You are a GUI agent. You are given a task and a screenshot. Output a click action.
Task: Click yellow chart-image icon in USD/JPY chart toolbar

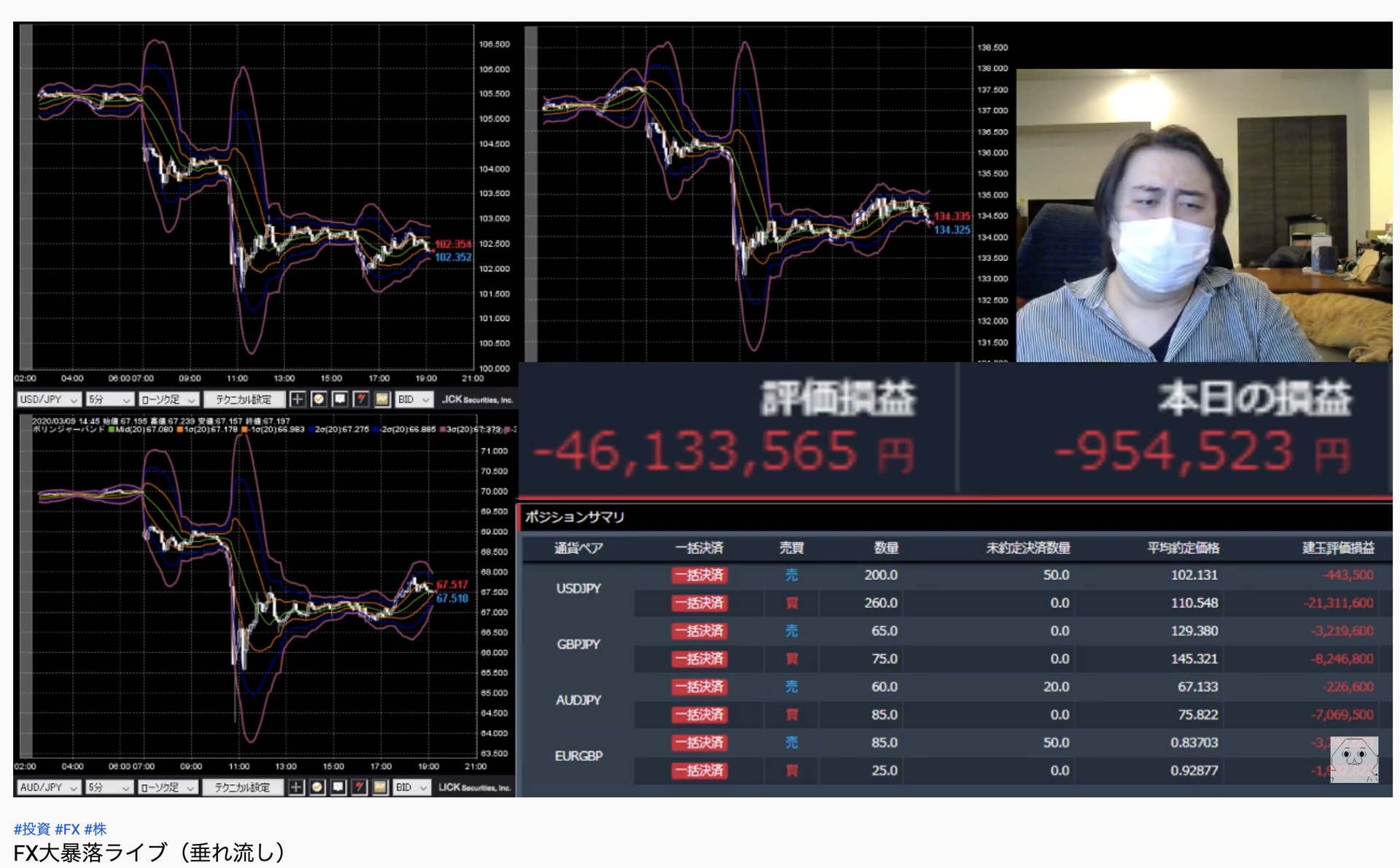[x=382, y=399]
